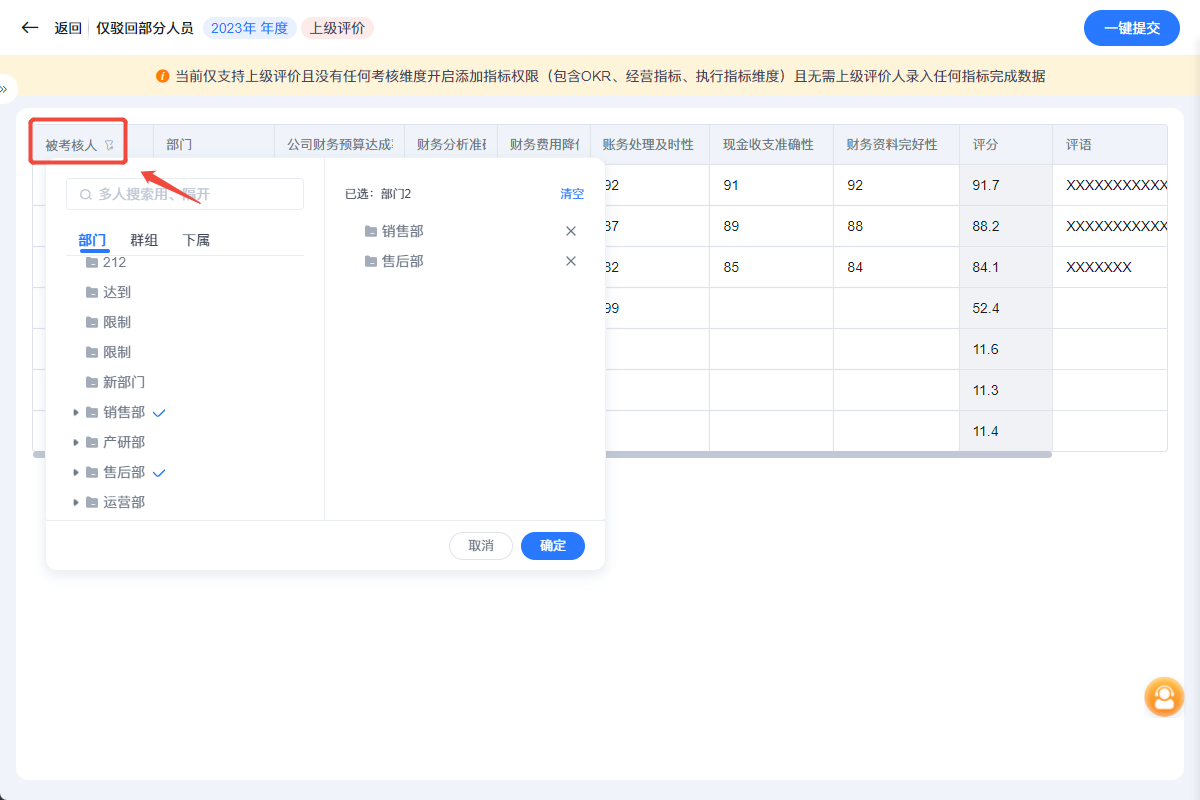The width and height of the screenshot is (1200, 800).
Task: Click the 取消 button
Action: pyautogui.click(x=481, y=546)
